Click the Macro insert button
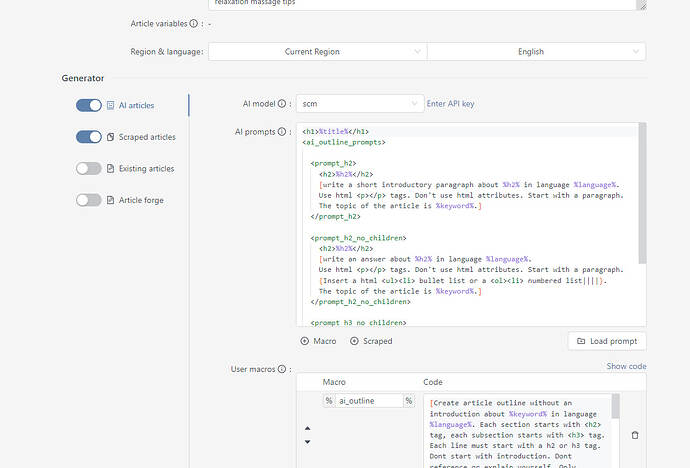690x468 pixels. pos(318,341)
